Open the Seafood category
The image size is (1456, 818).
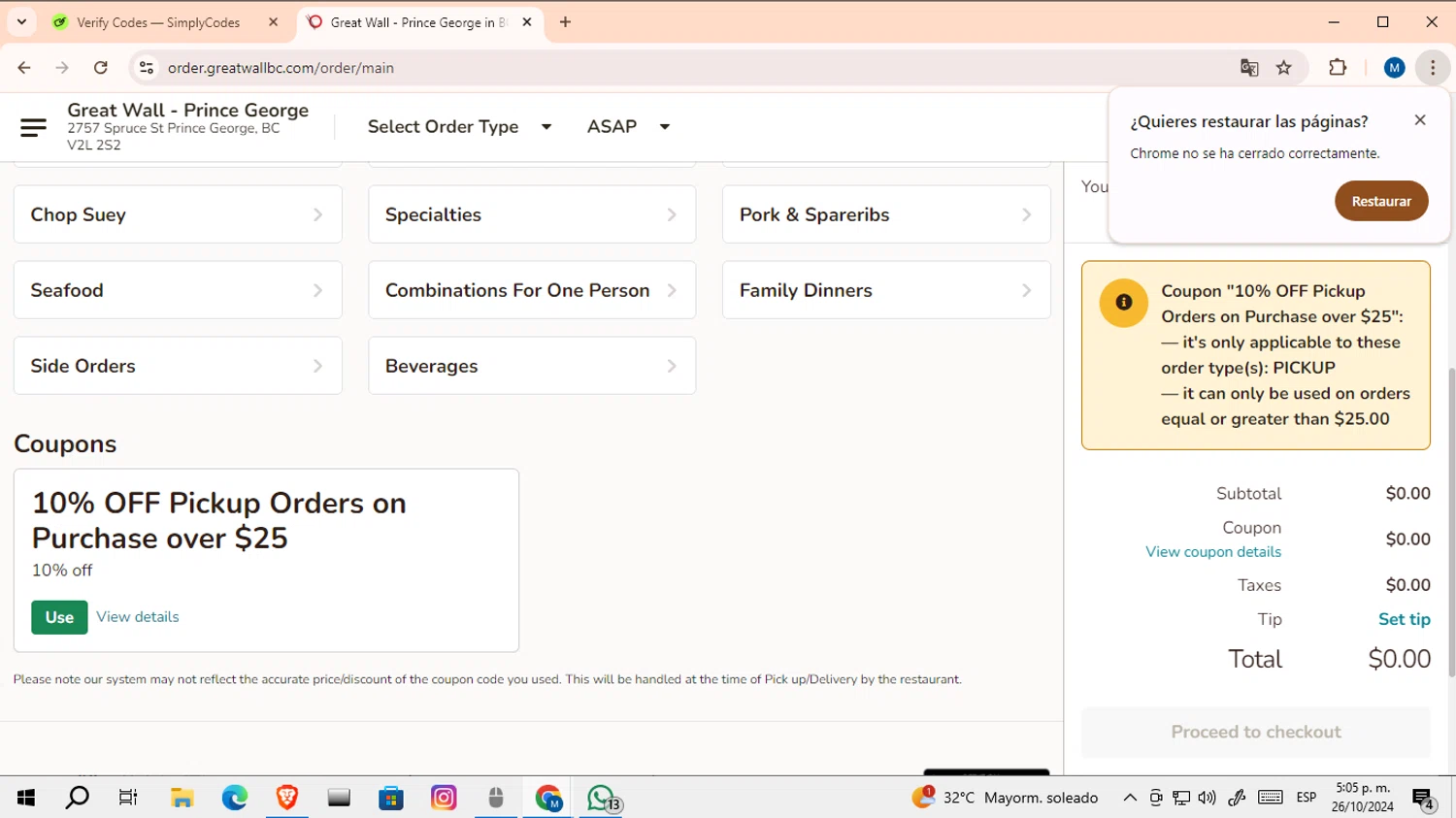pyautogui.click(x=178, y=290)
